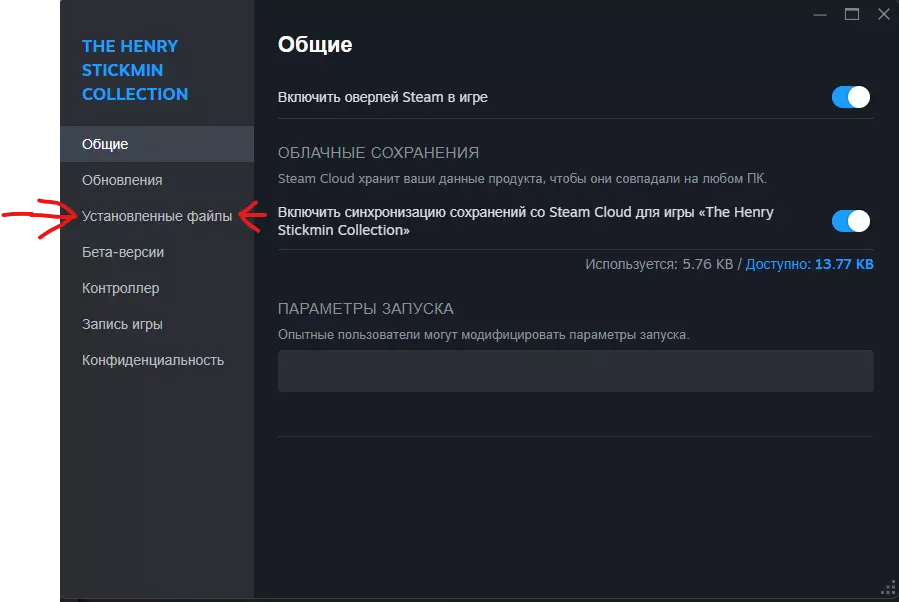This screenshot has height=602, width=899.
Task: Open the Запись игры section
Action: (x=122, y=324)
